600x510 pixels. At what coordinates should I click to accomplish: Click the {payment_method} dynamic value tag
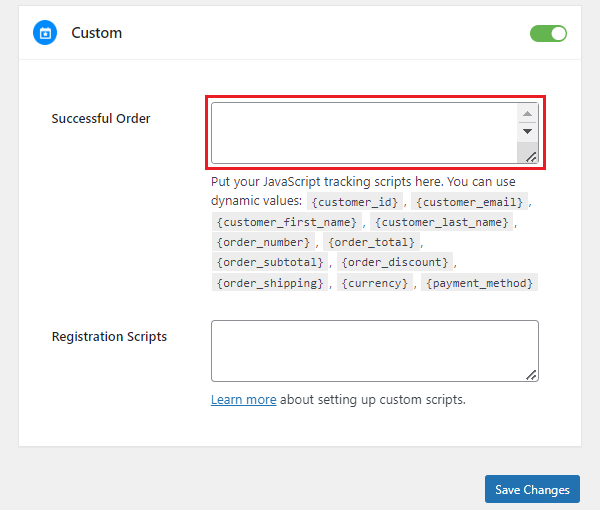tap(480, 283)
